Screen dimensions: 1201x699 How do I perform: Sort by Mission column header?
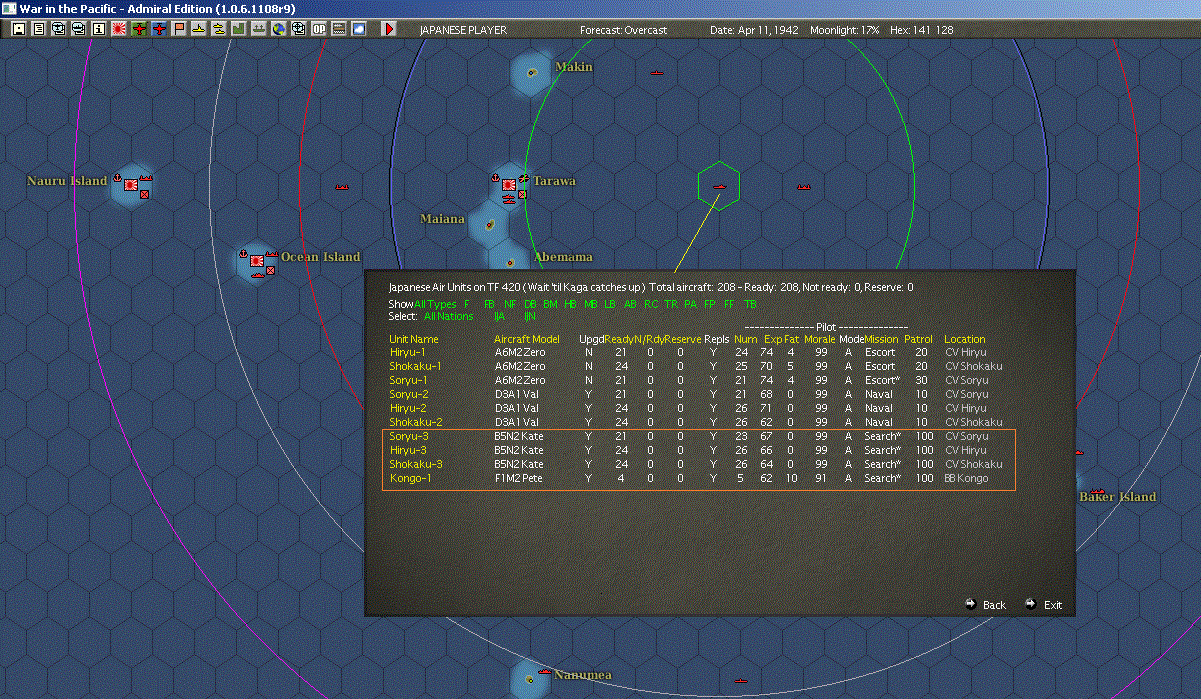click(882, 340)
